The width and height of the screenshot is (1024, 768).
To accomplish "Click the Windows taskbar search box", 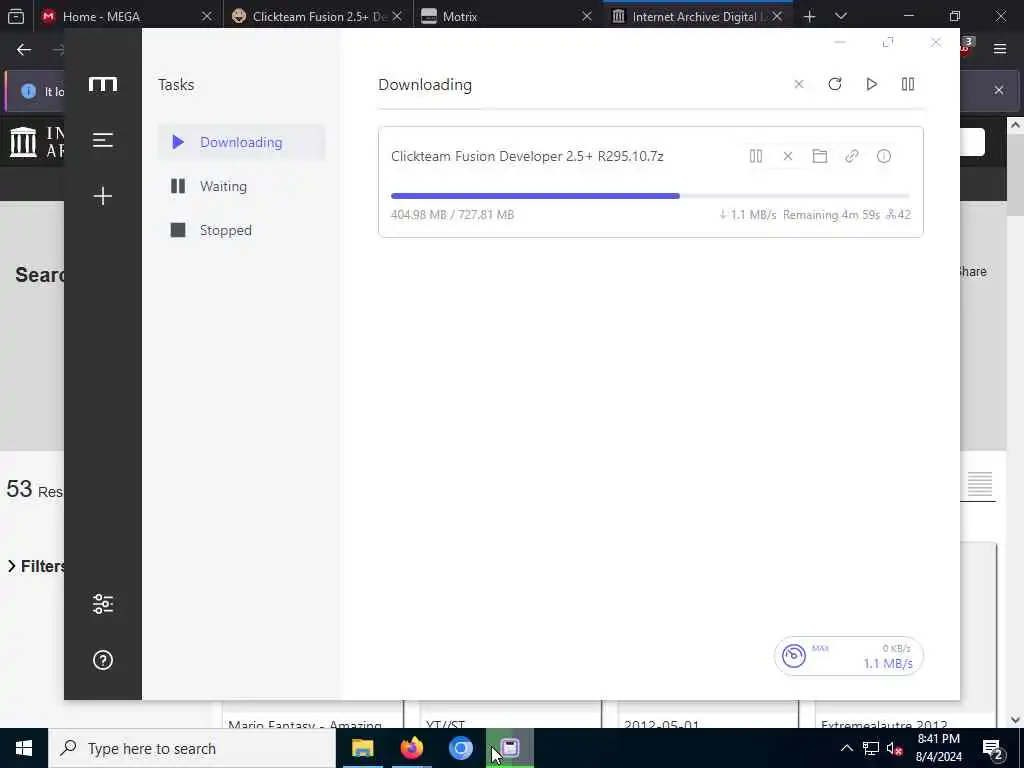I will [x=192, y=748].
